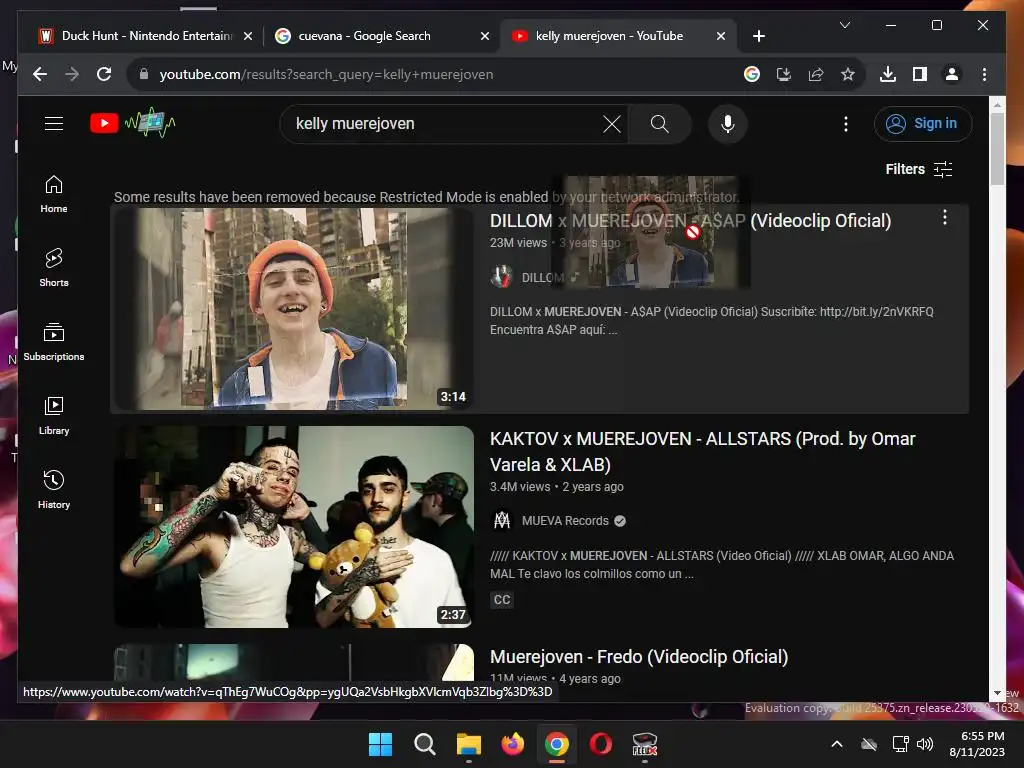Image resolution: width=1024 pixels, height=768 pixels.
Task: Click the page vertical scrollbar thumb
Action: point(997,150)
